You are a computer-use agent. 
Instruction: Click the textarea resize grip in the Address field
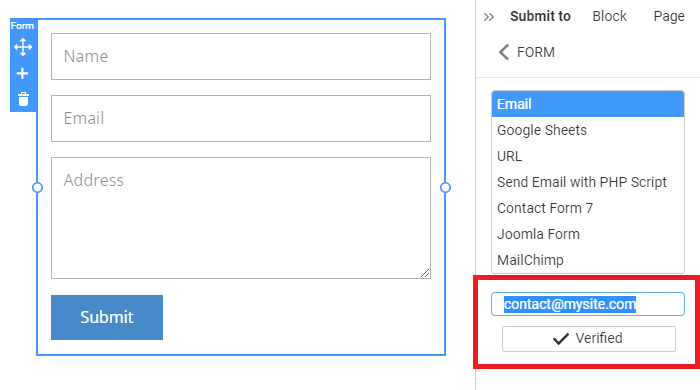click(x=425, y=273)
